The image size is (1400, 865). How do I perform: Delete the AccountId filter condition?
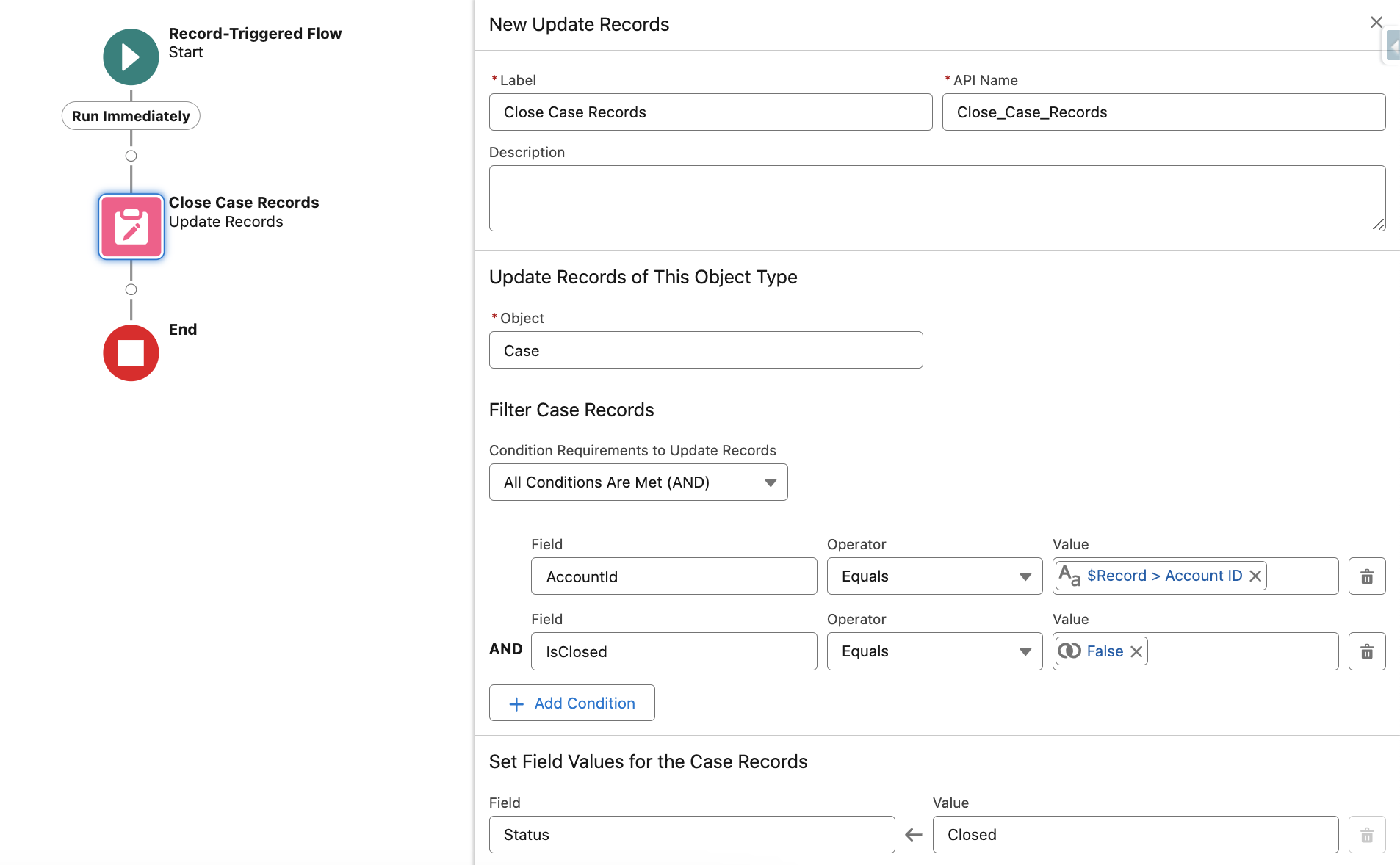1366,576
